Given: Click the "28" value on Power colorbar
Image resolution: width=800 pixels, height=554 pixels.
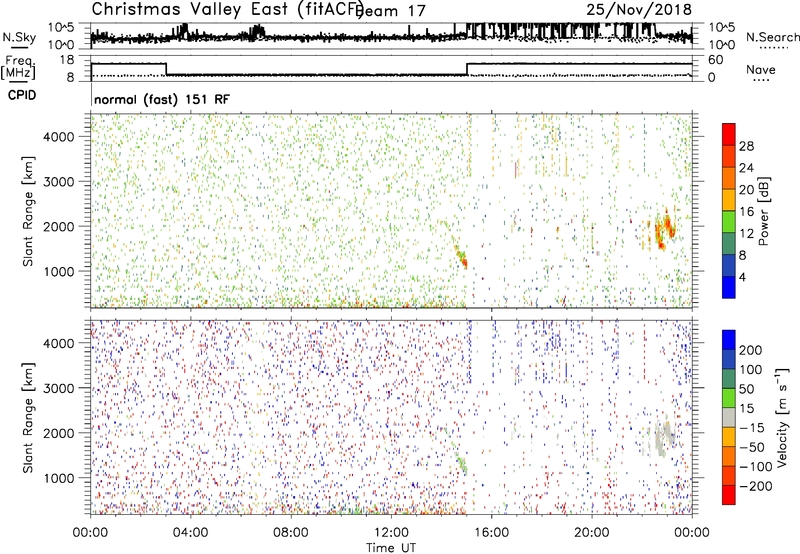Looking at the screenshot, I should coord(746,146).
